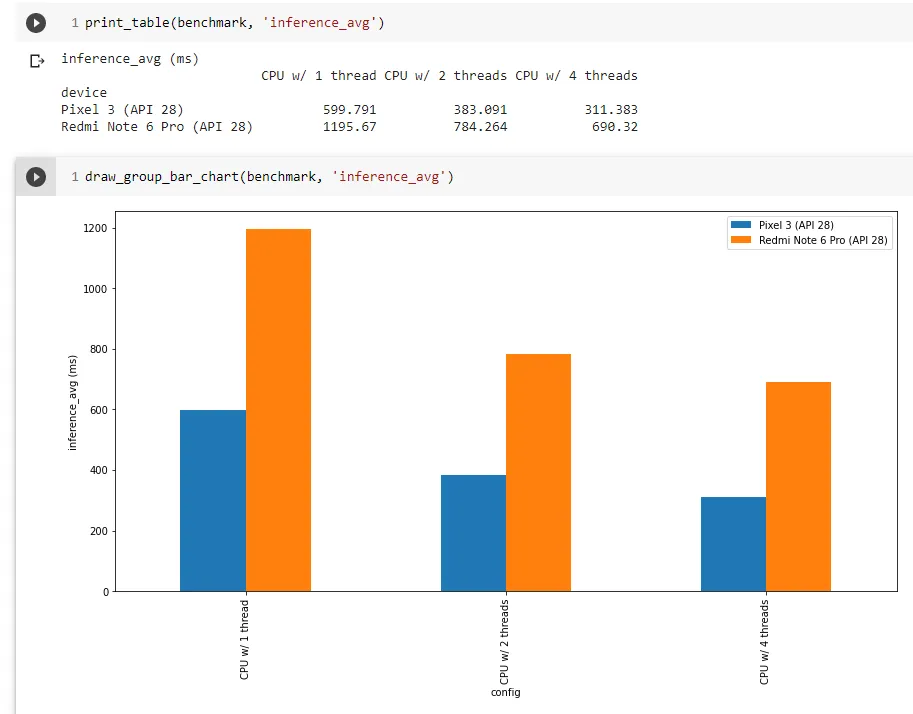913x714 pixels.
Task: Click the blue Pixel 3 bar for 2 threads
Action: (473, 533)
